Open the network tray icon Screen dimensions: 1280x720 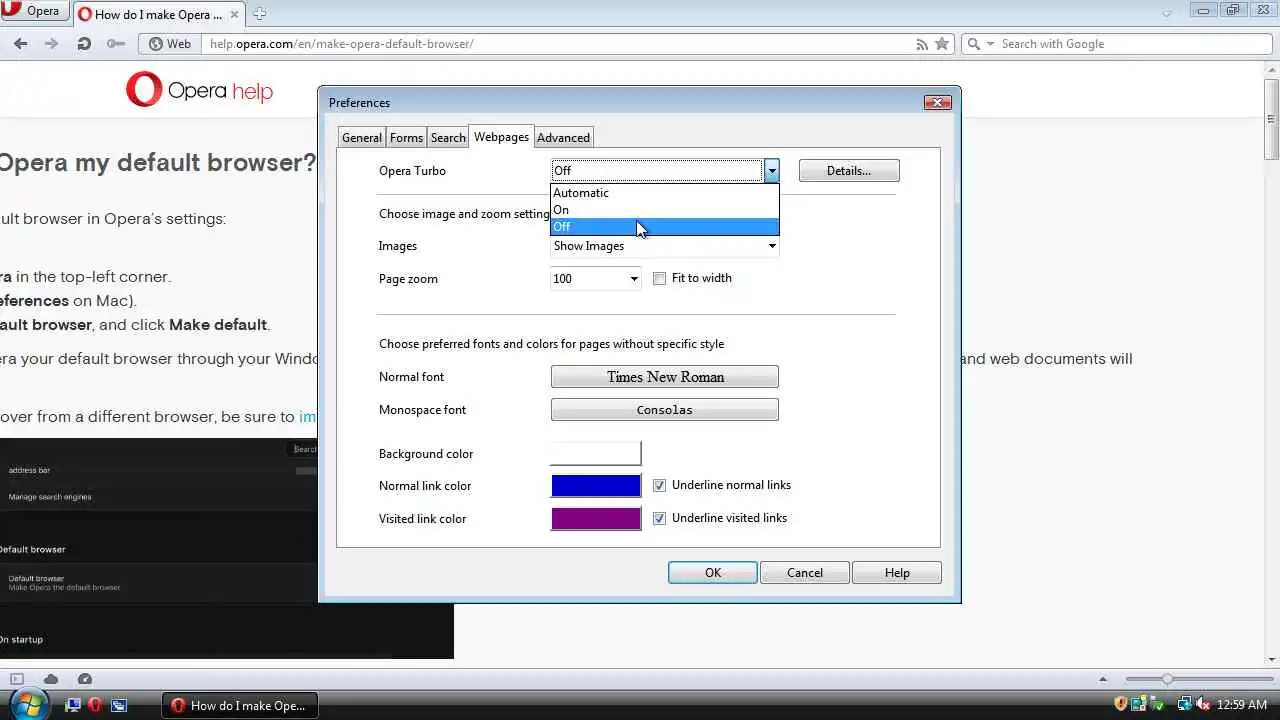[x=1185, y=705]
